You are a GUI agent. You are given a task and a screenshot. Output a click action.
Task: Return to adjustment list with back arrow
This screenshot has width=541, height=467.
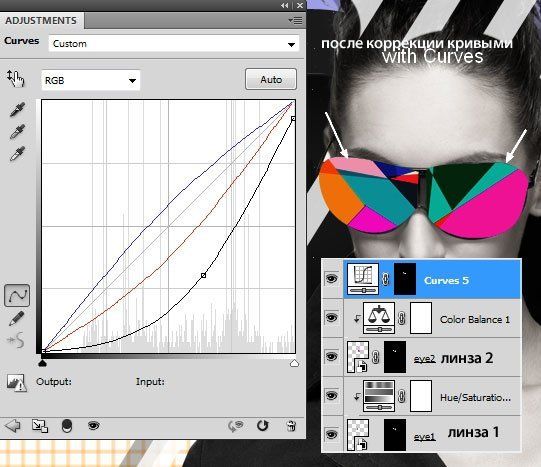click(13, 426)
